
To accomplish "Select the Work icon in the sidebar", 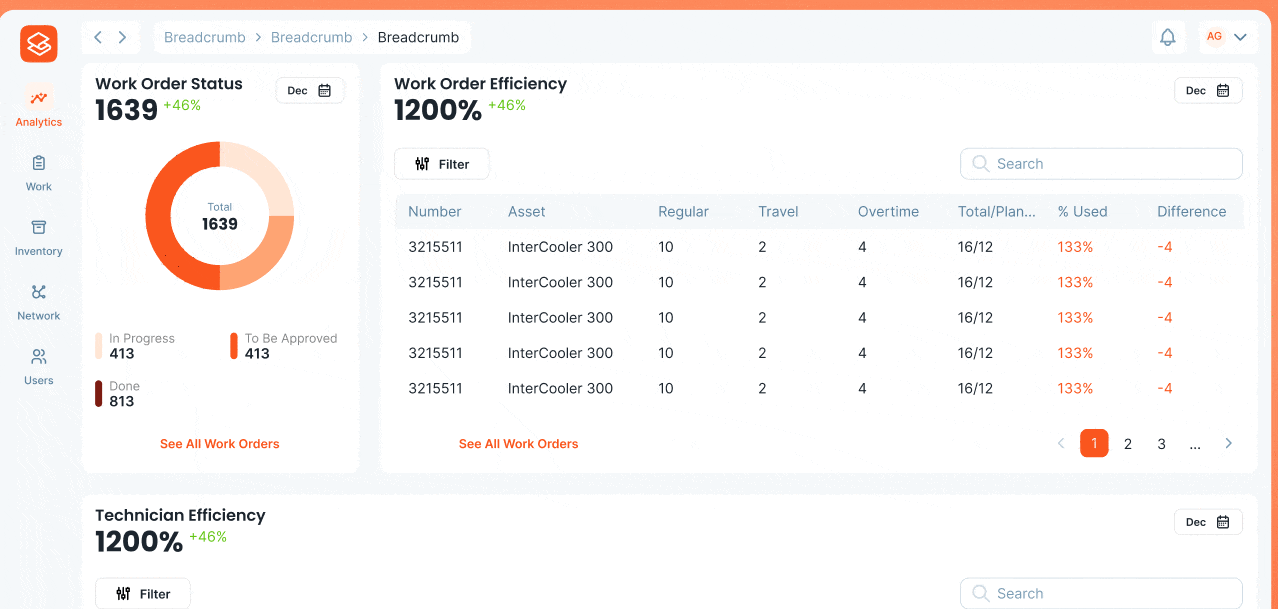I will coord(38,171).
